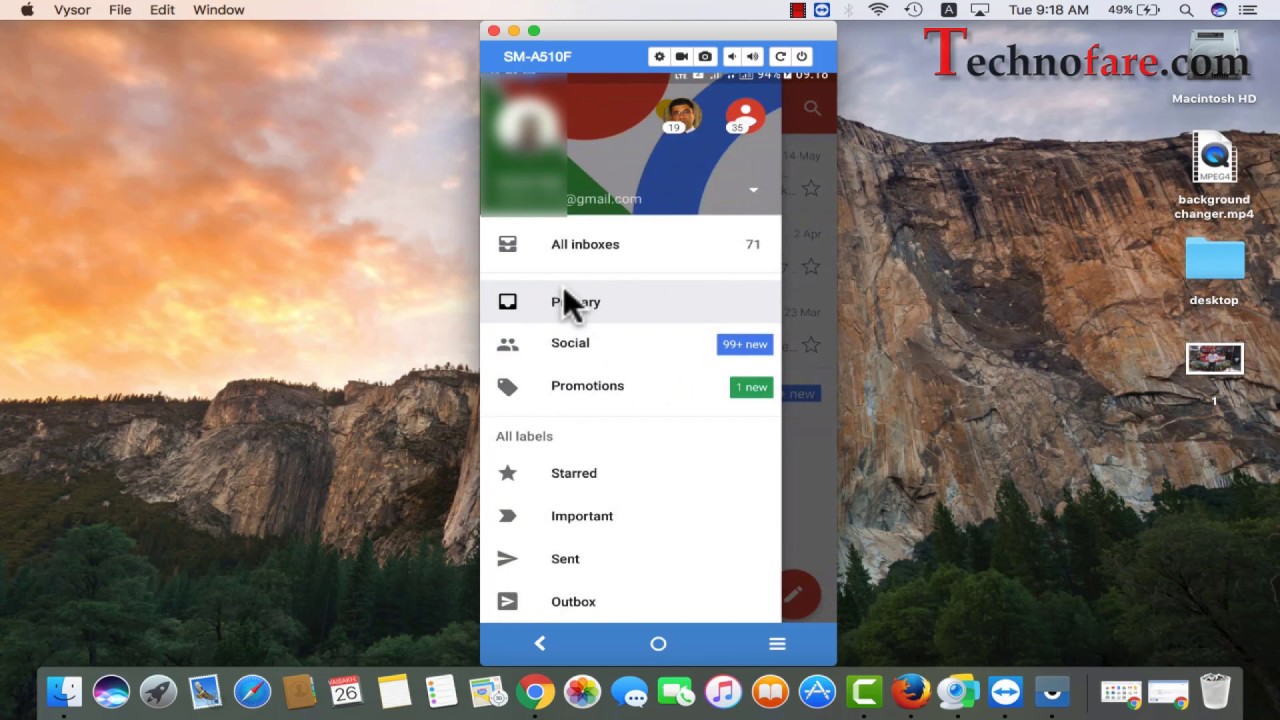Open Spotlight search in menu bar
The width and height of the screenshot is (1280, 720).
pos(1186,10)
